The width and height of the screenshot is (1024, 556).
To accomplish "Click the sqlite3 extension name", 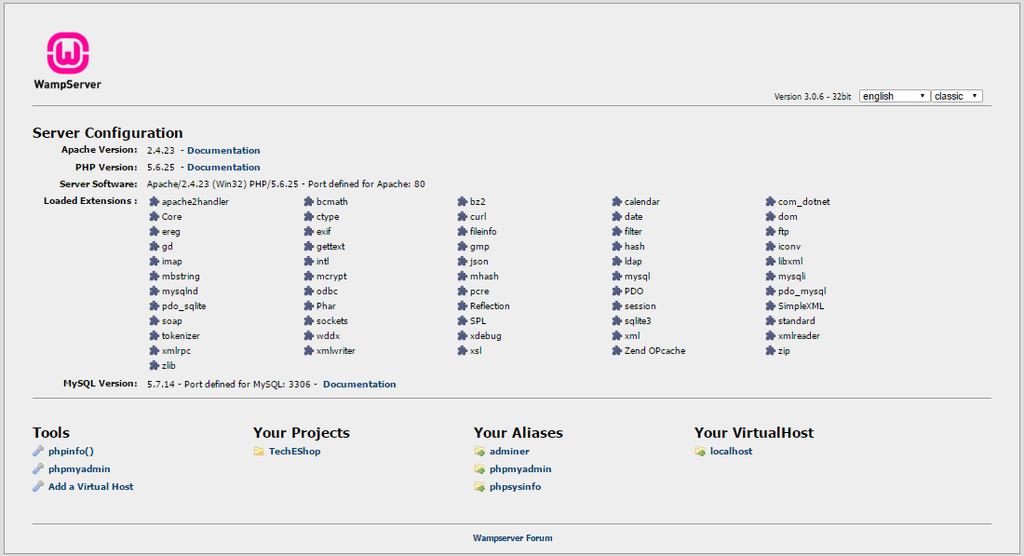I will 637,320.
